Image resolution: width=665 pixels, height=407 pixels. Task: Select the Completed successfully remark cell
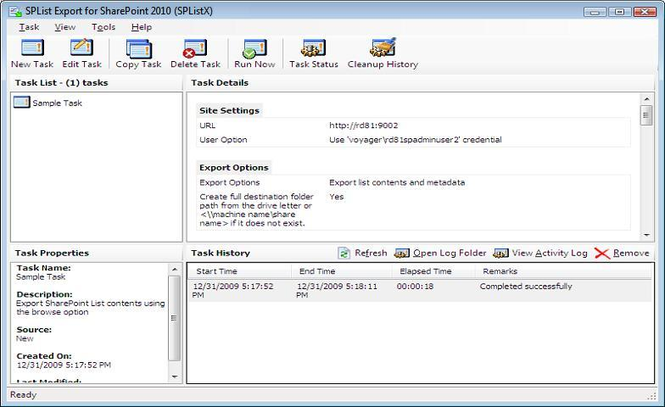526,286
